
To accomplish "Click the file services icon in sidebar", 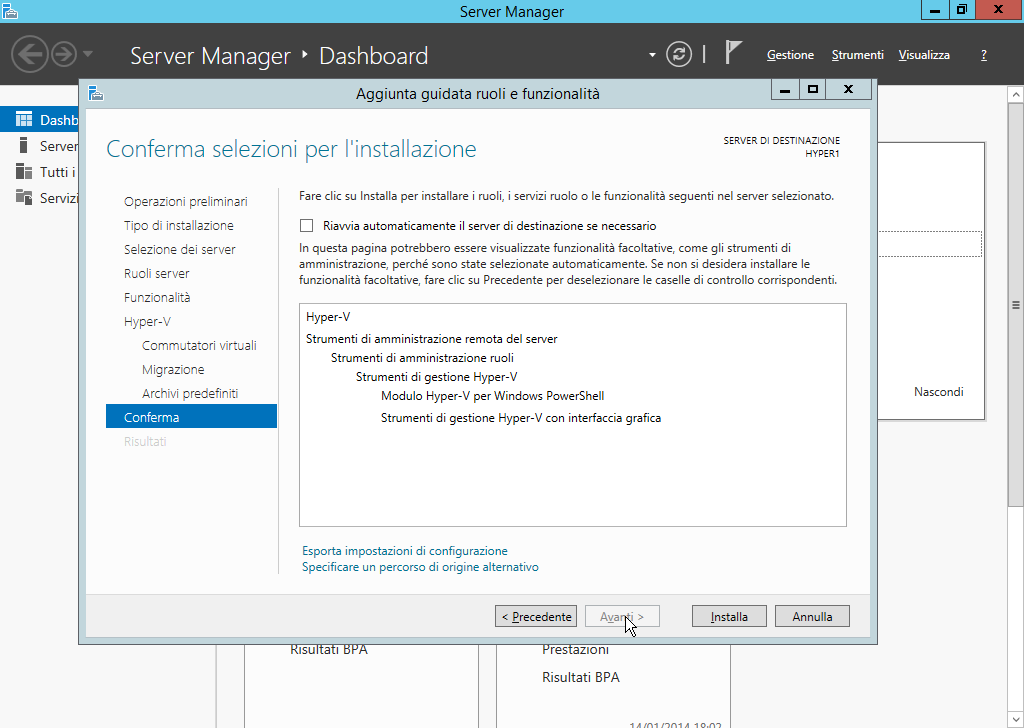I will [x=24, y=198].
